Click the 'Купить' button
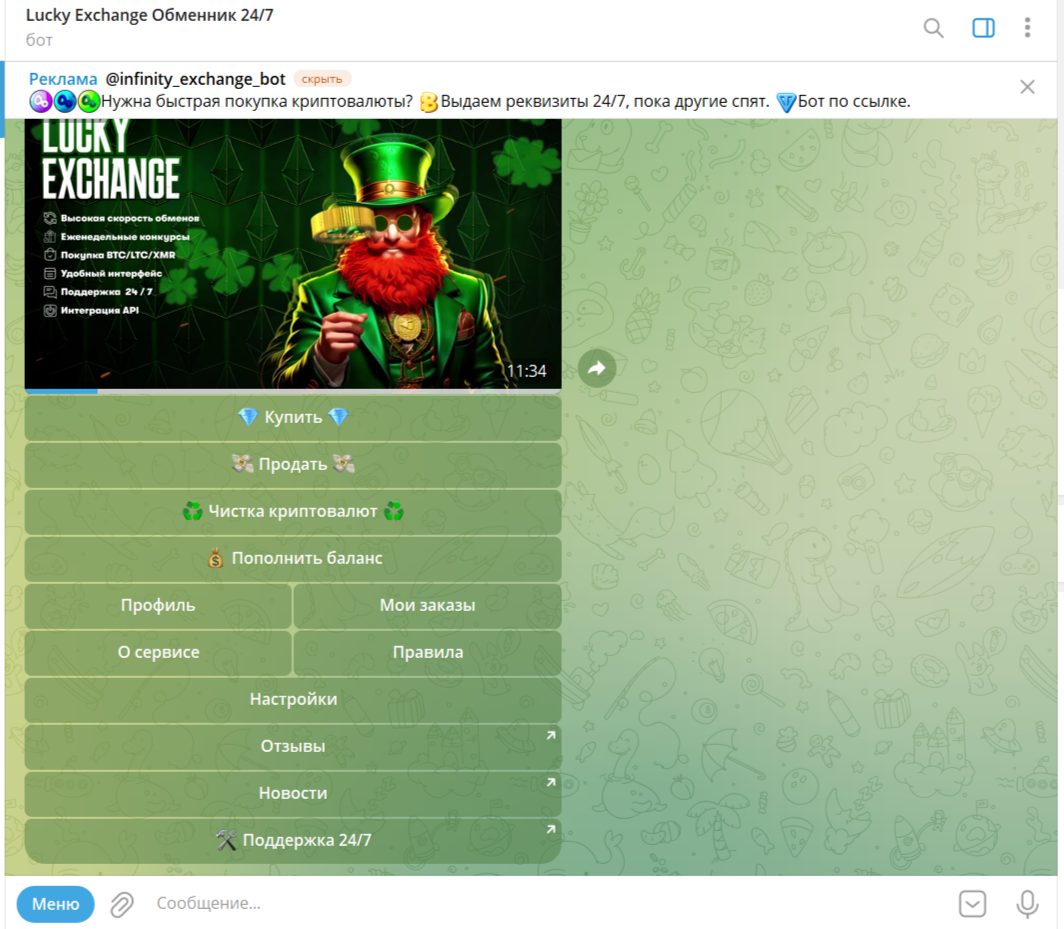Viewport: 1064px width, 929px height. pyautogui.click(x=293, y=417)
